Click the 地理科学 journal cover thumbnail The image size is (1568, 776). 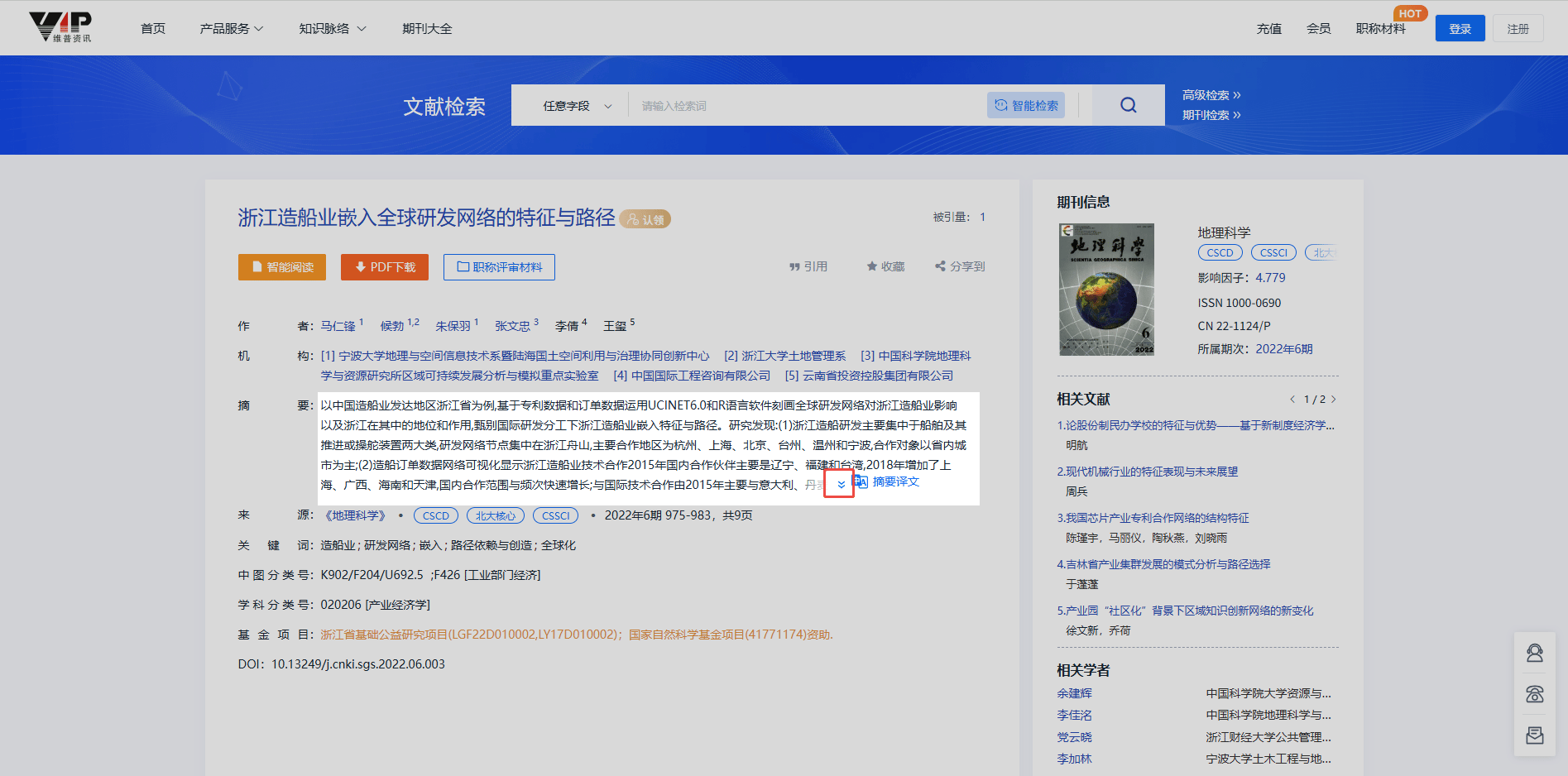1106,290
